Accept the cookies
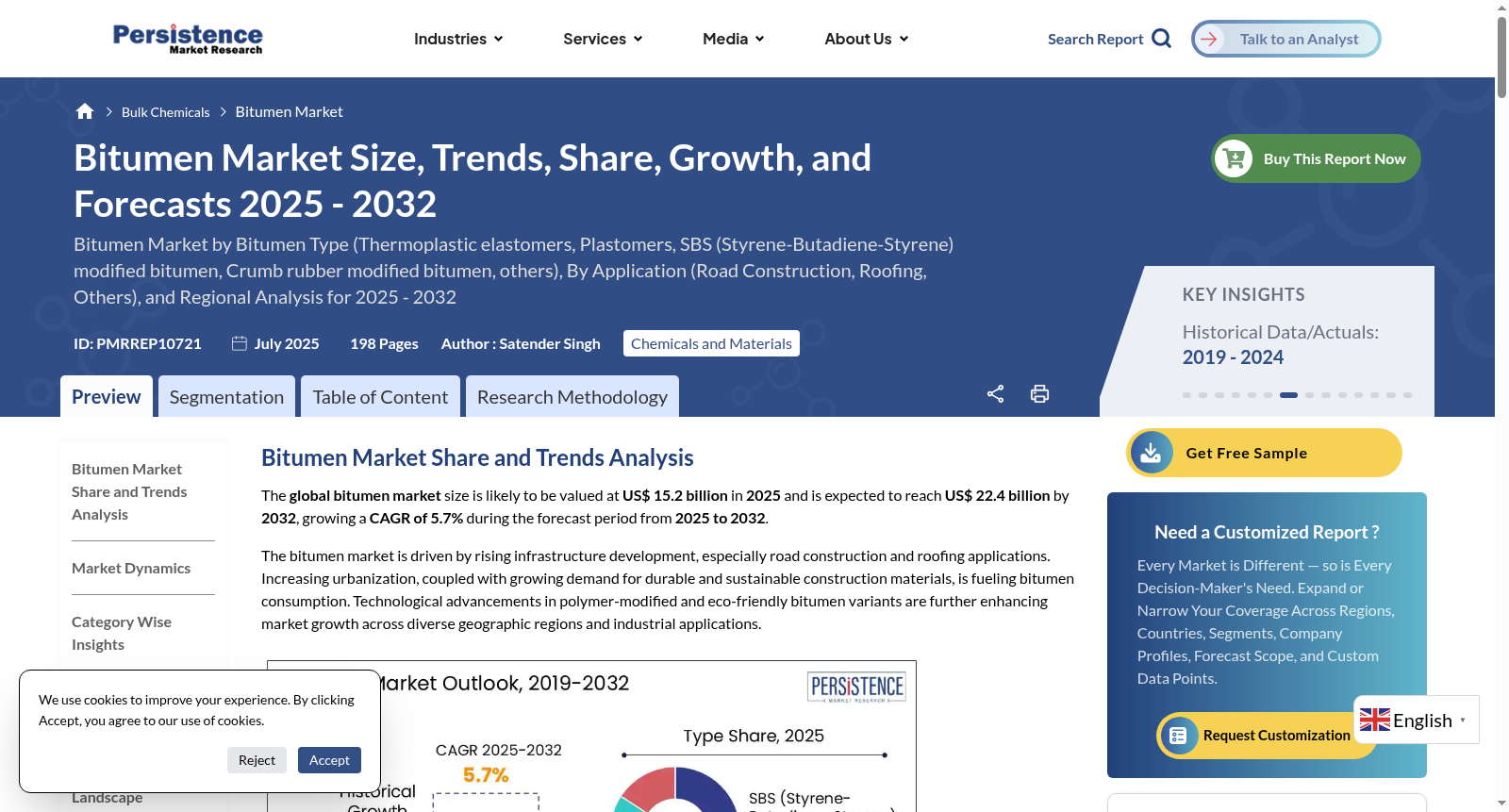Screen dimensions: 1509x812 (329, 760)
